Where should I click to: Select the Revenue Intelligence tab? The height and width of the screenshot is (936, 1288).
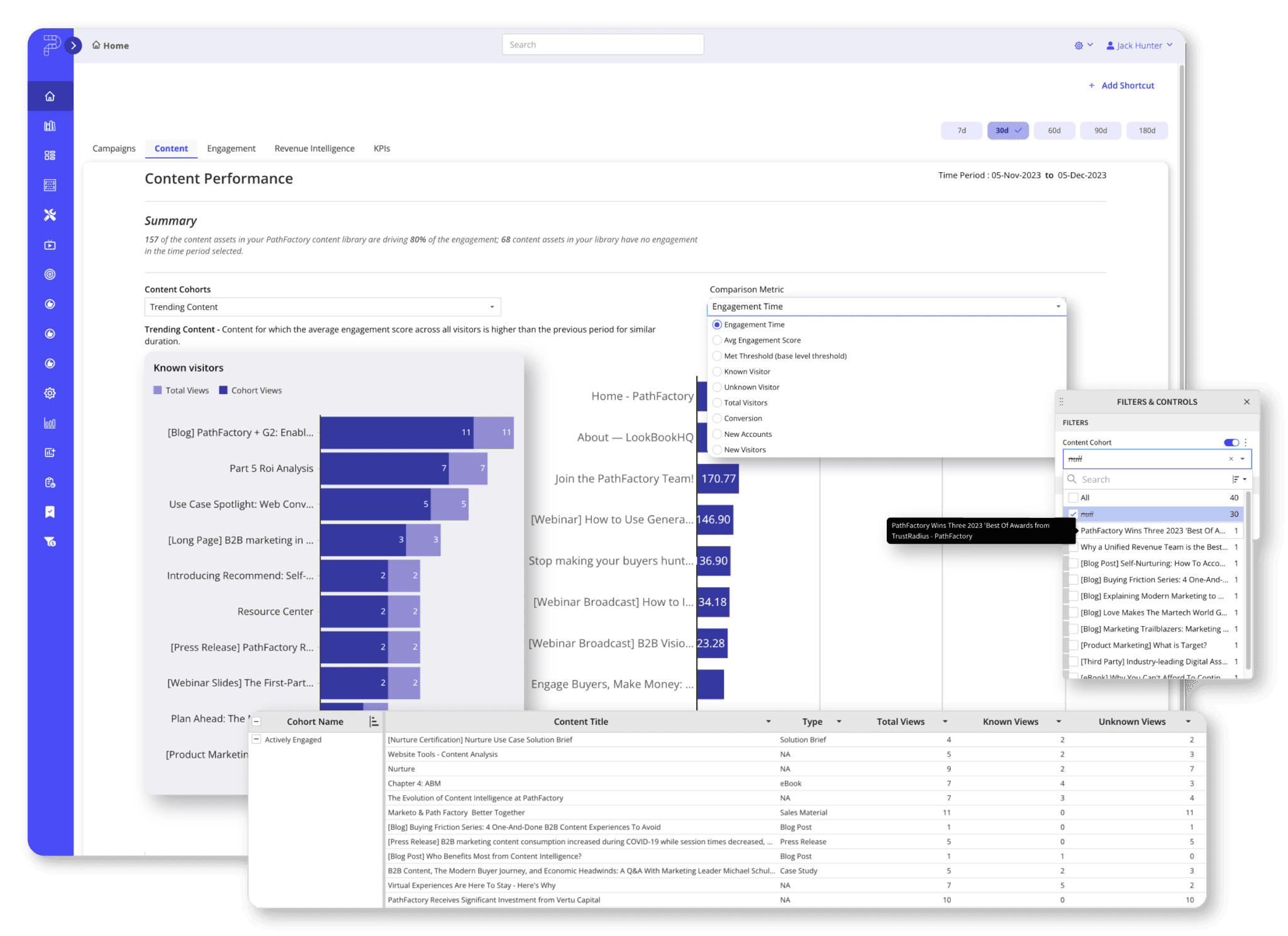(314, 148)
